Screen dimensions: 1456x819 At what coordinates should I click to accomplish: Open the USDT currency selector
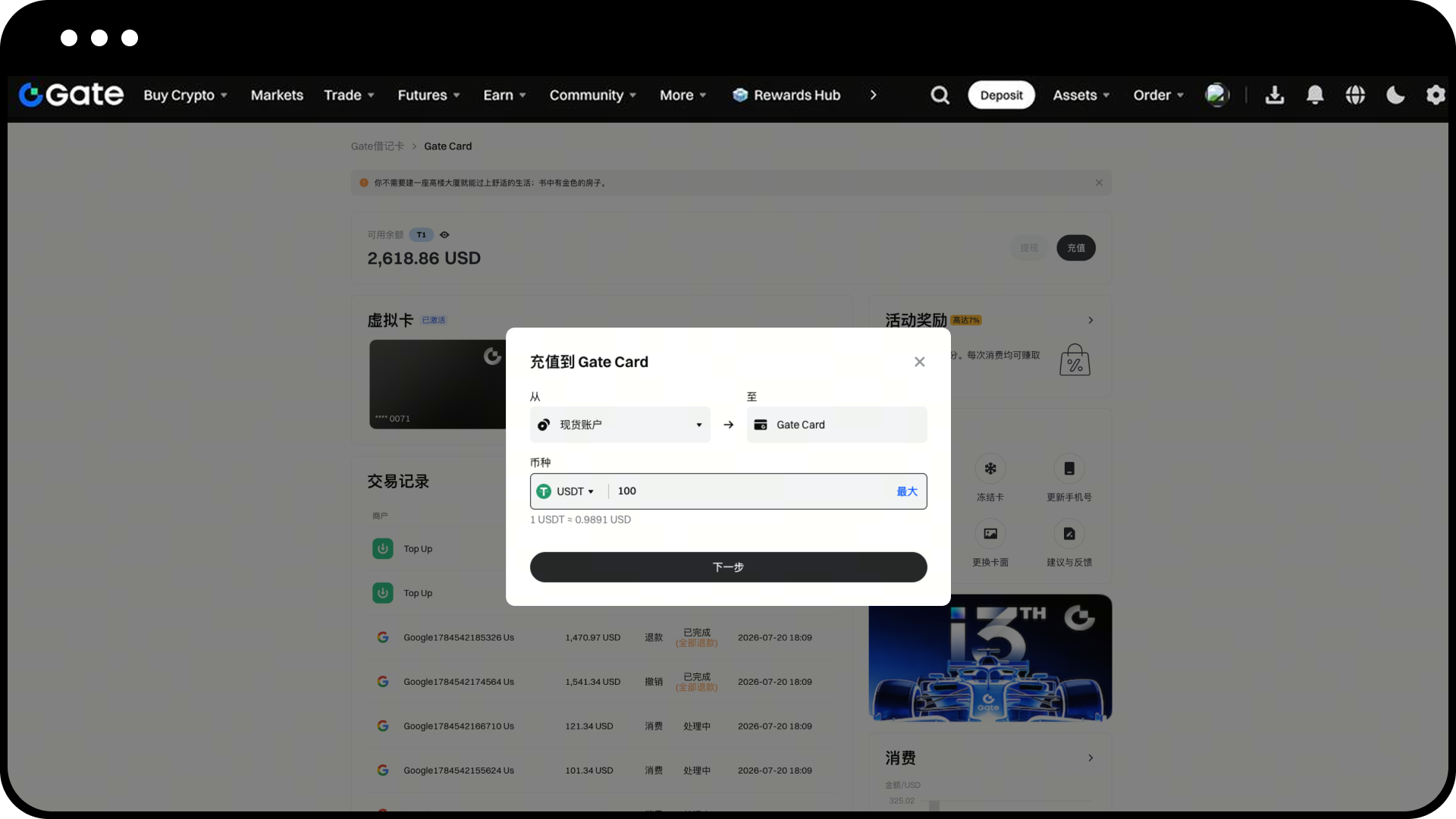(x=566, y=491)
